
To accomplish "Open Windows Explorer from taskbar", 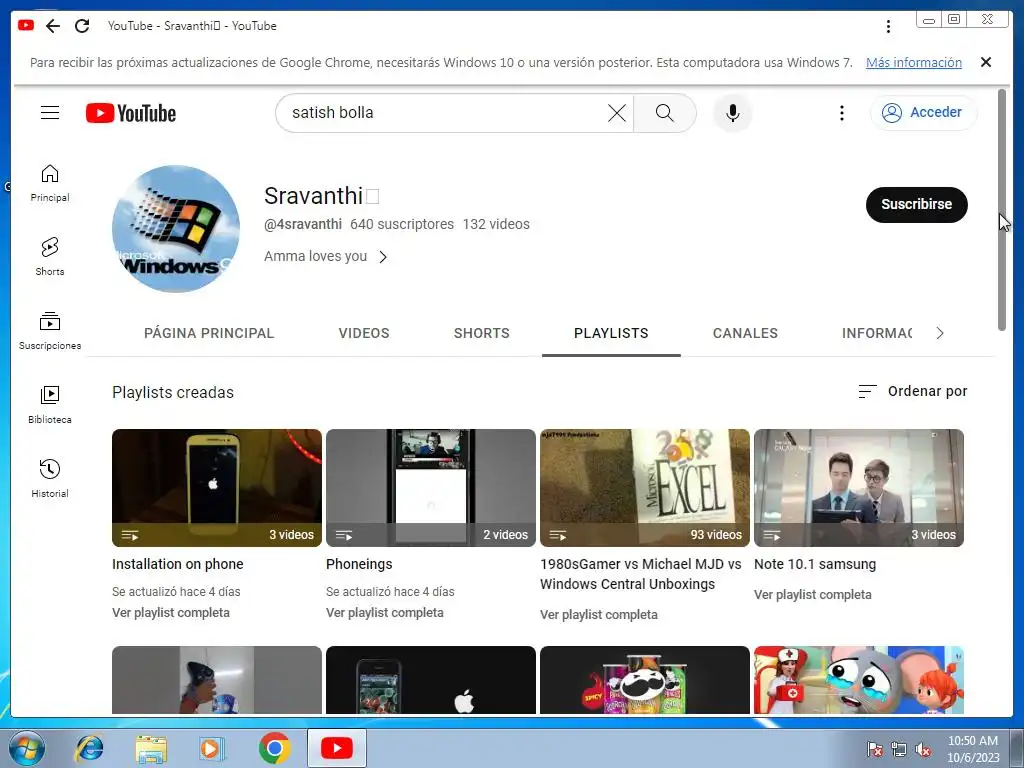I will coord(152,748).
